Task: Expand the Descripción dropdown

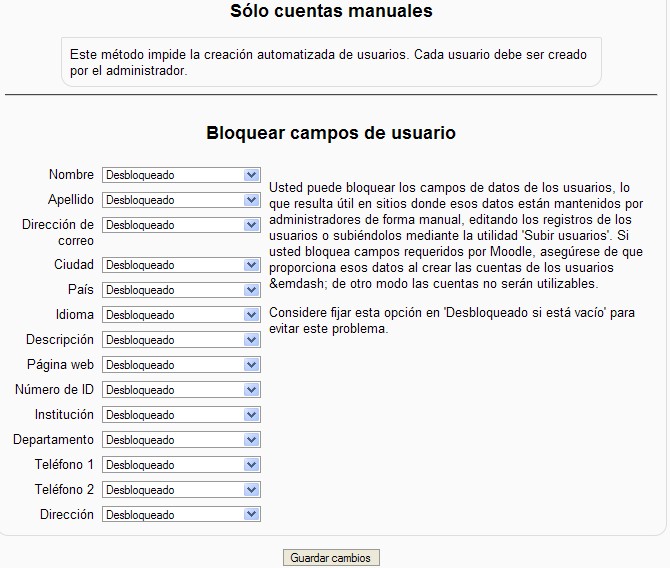Action: (181, 340)
